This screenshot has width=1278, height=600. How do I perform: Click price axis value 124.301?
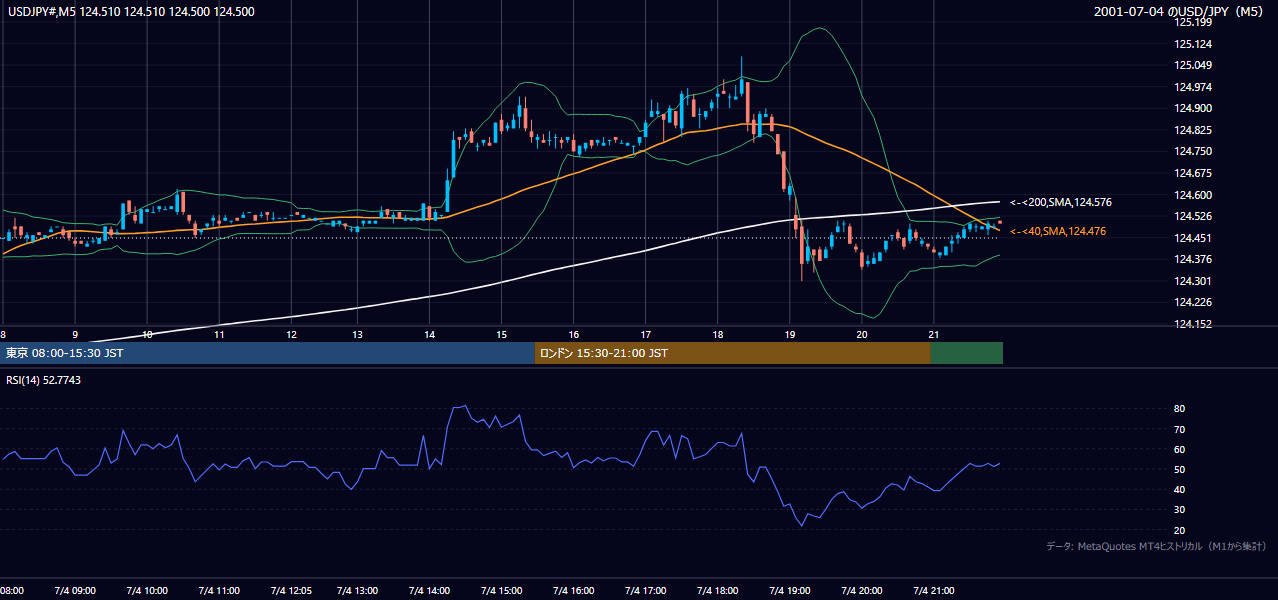[1193, 281]
